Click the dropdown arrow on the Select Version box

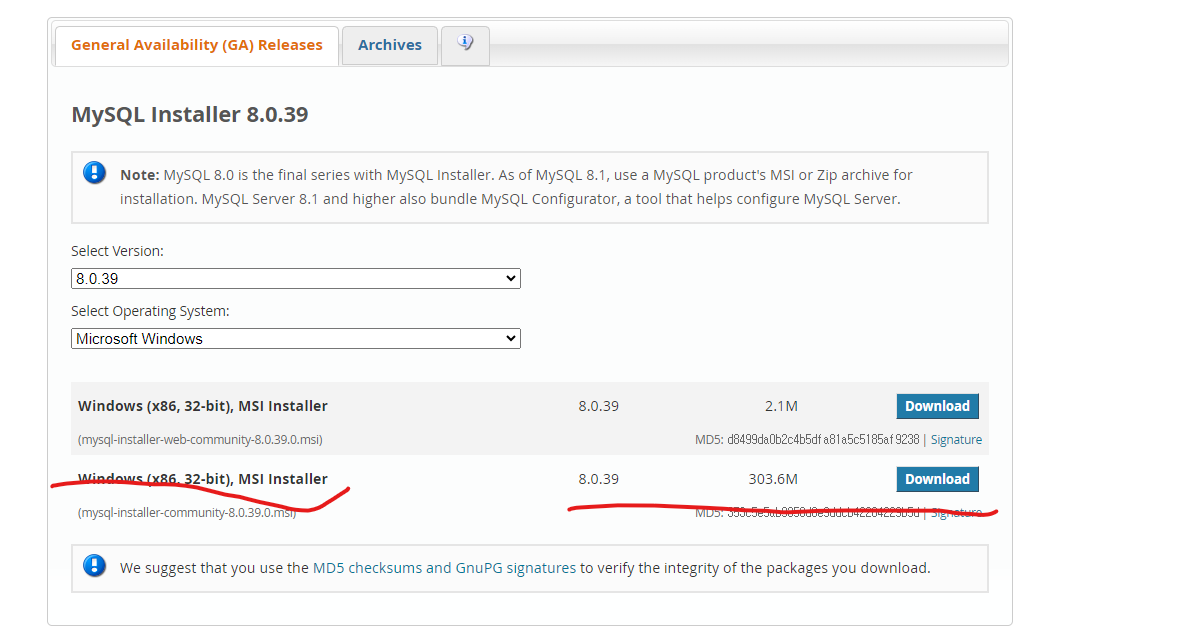(x=511, y=278)
